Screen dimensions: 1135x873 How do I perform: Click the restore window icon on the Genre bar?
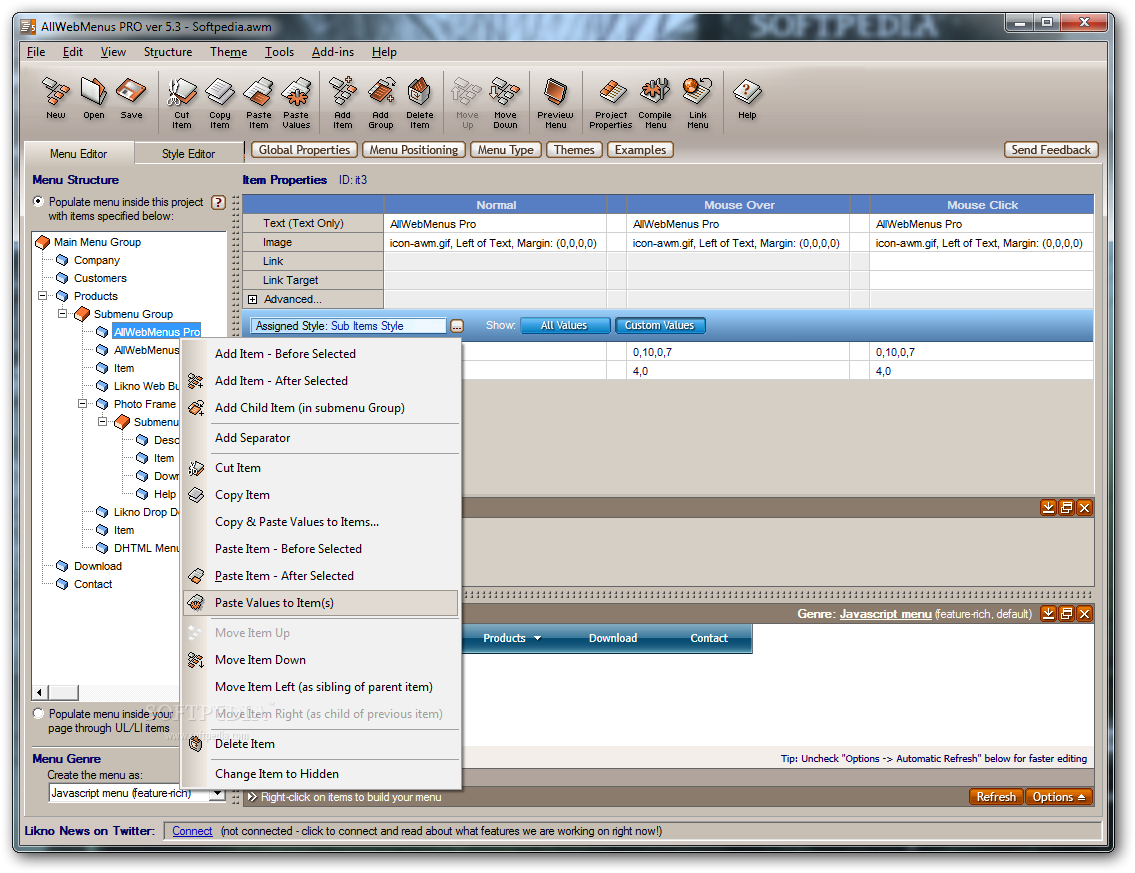tap(1066, 614)
